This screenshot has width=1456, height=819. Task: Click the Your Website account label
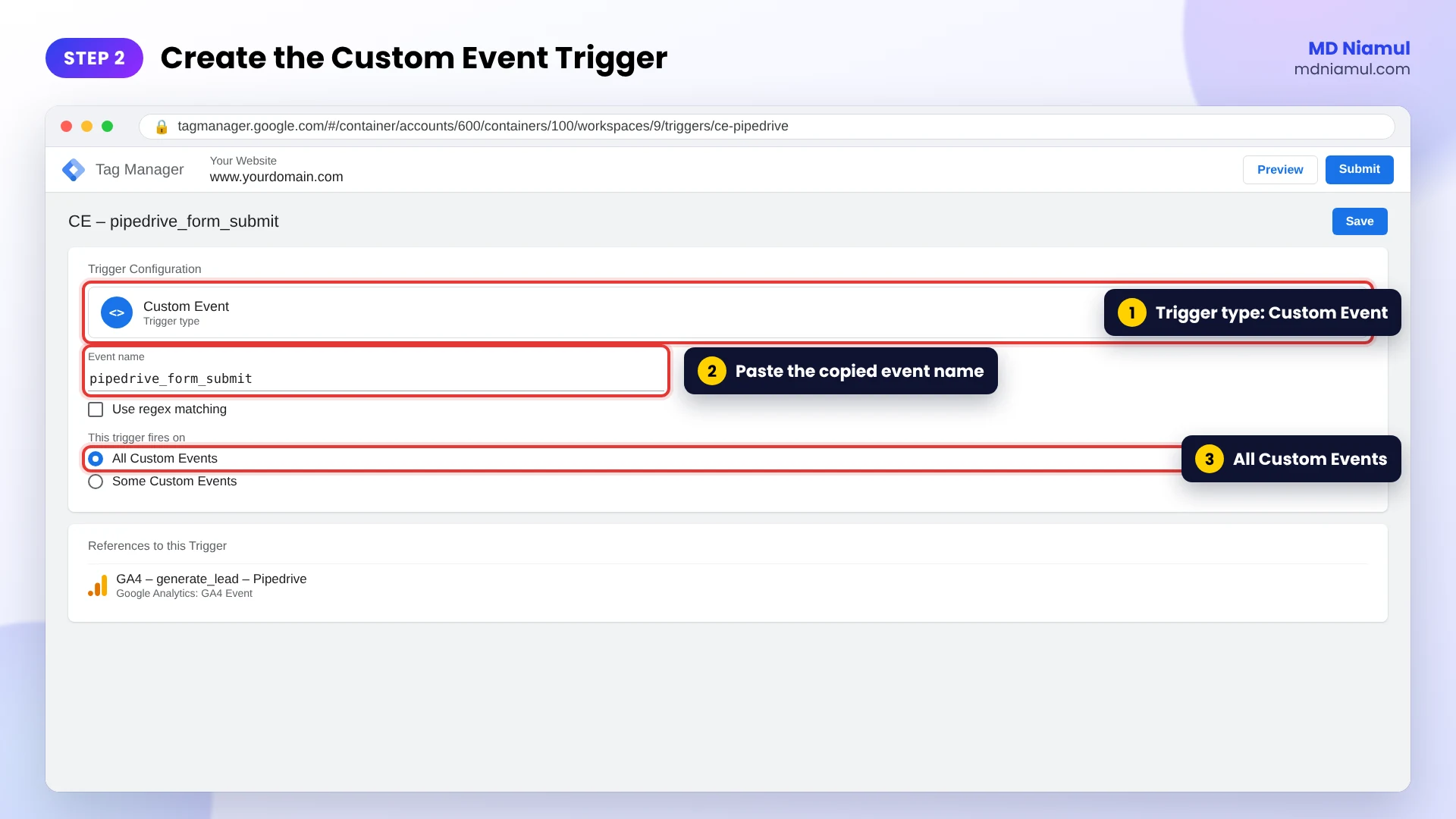(x=243, y=161)
